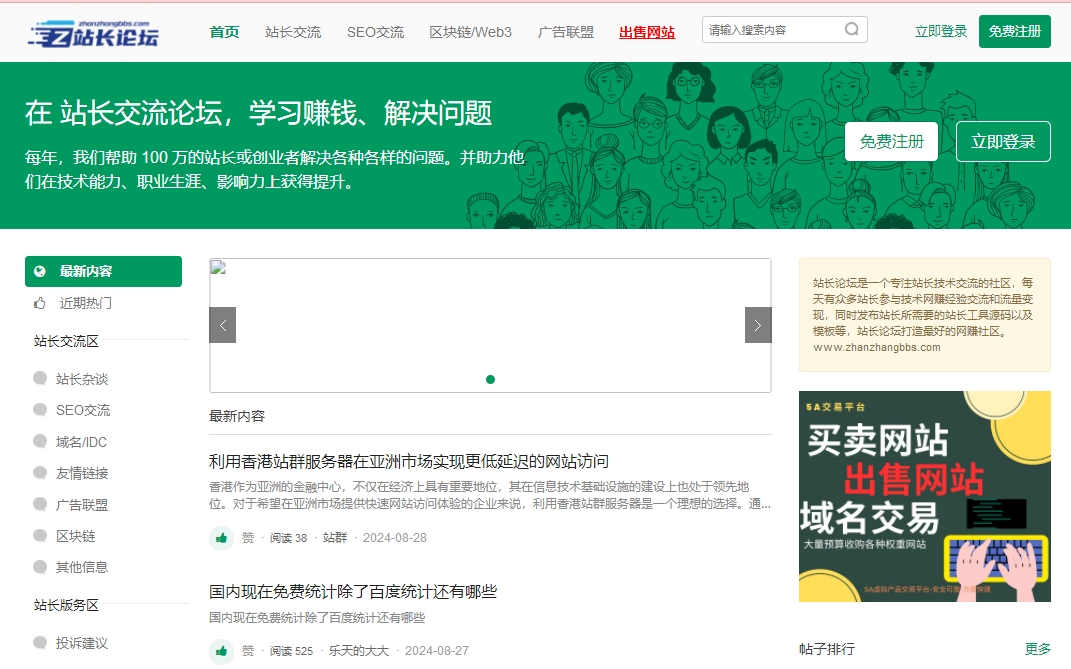Click www.zhanzhangbbs.com text in info box

coord(876,347)
